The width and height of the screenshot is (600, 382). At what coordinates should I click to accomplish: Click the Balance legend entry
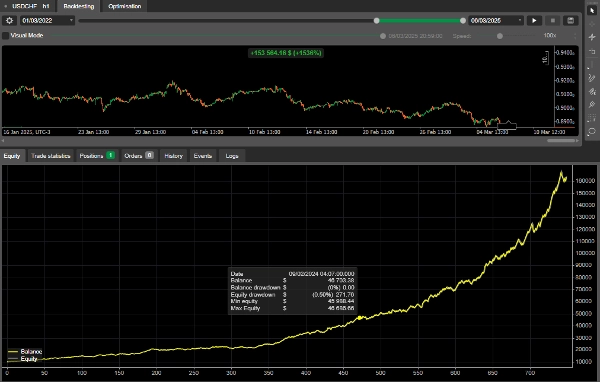coord(25,351)
